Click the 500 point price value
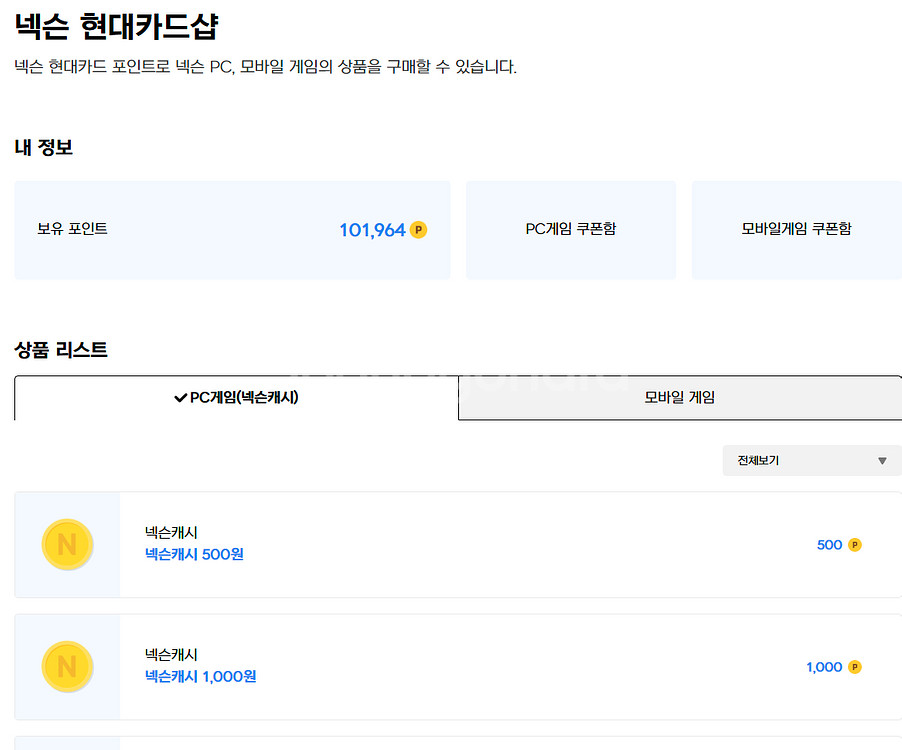Screen dimensions: 902x750 click(830, 545)
